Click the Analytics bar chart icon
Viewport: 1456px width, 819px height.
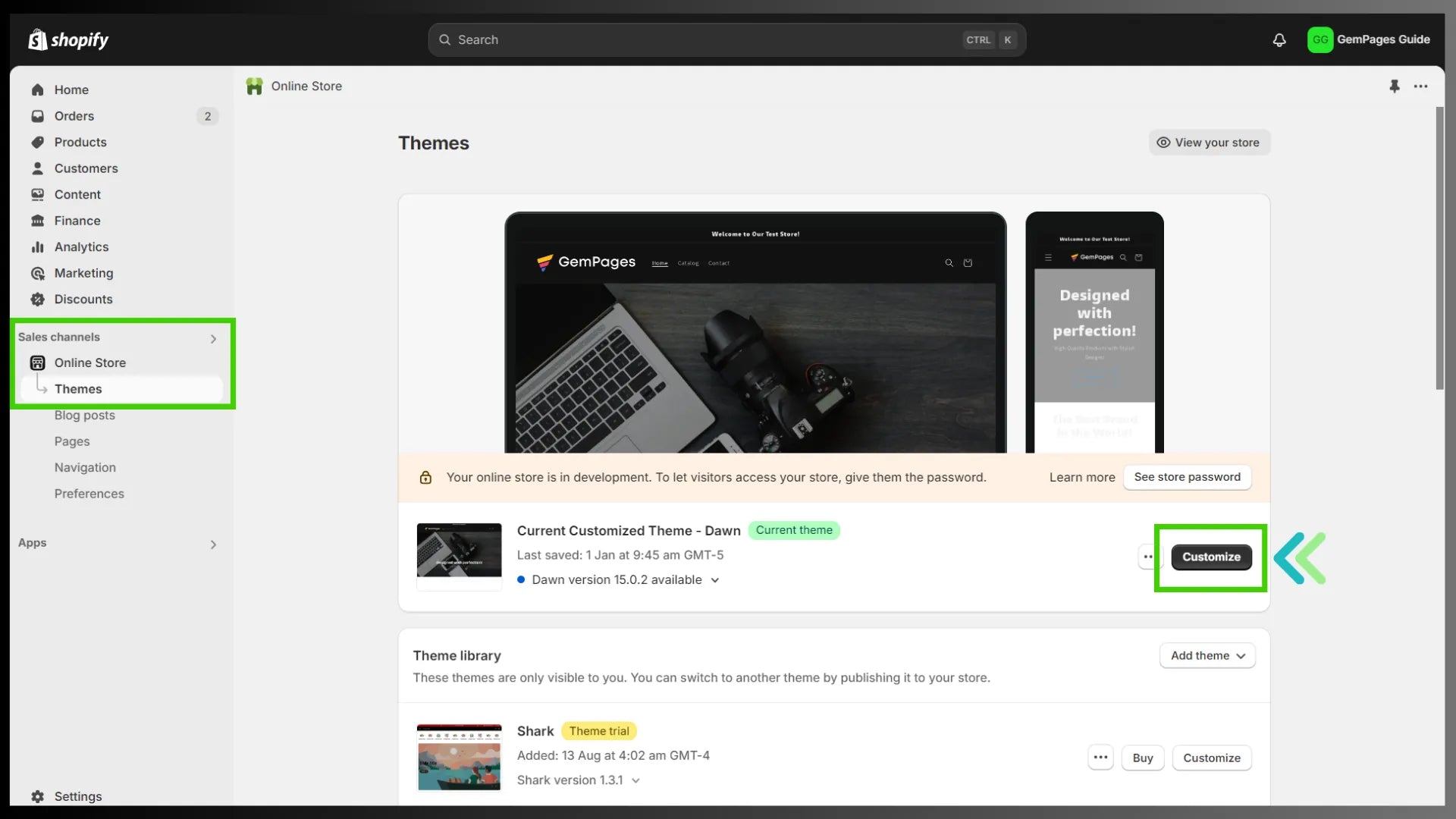tap(37, 246)
